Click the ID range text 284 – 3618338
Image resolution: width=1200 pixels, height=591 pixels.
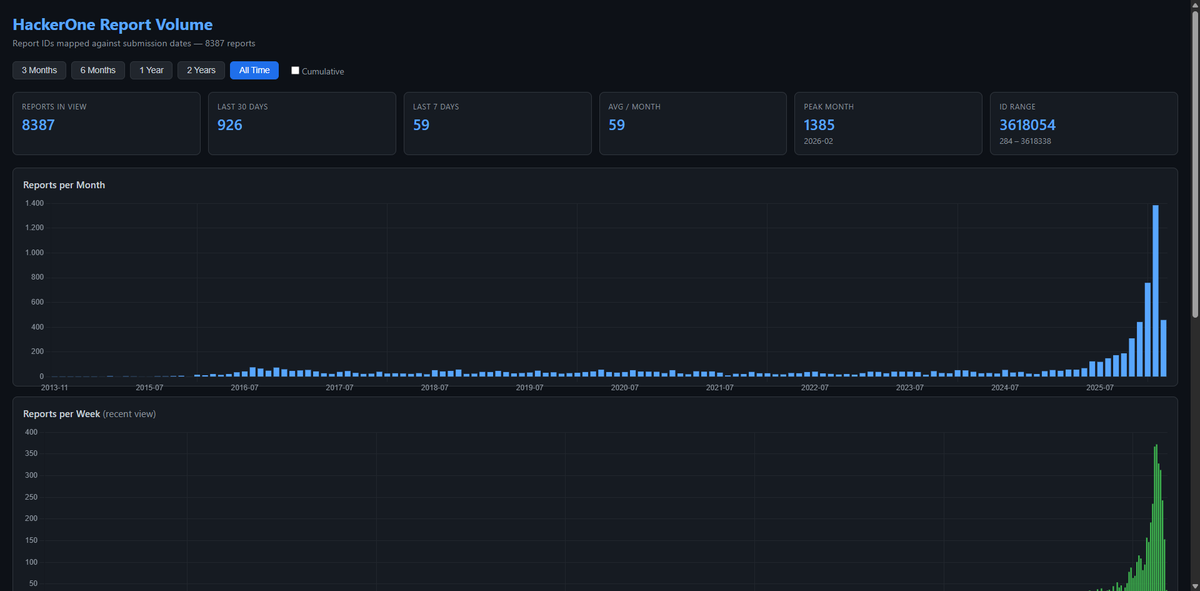(x=1025, y=141)
